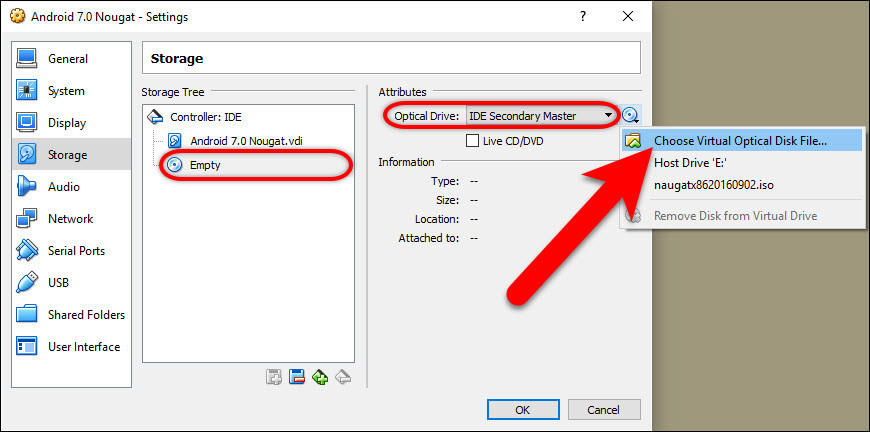Open the System settings category
Image resolution: width=870 pixels, height=432 pixels.
[x=71, y=91]
